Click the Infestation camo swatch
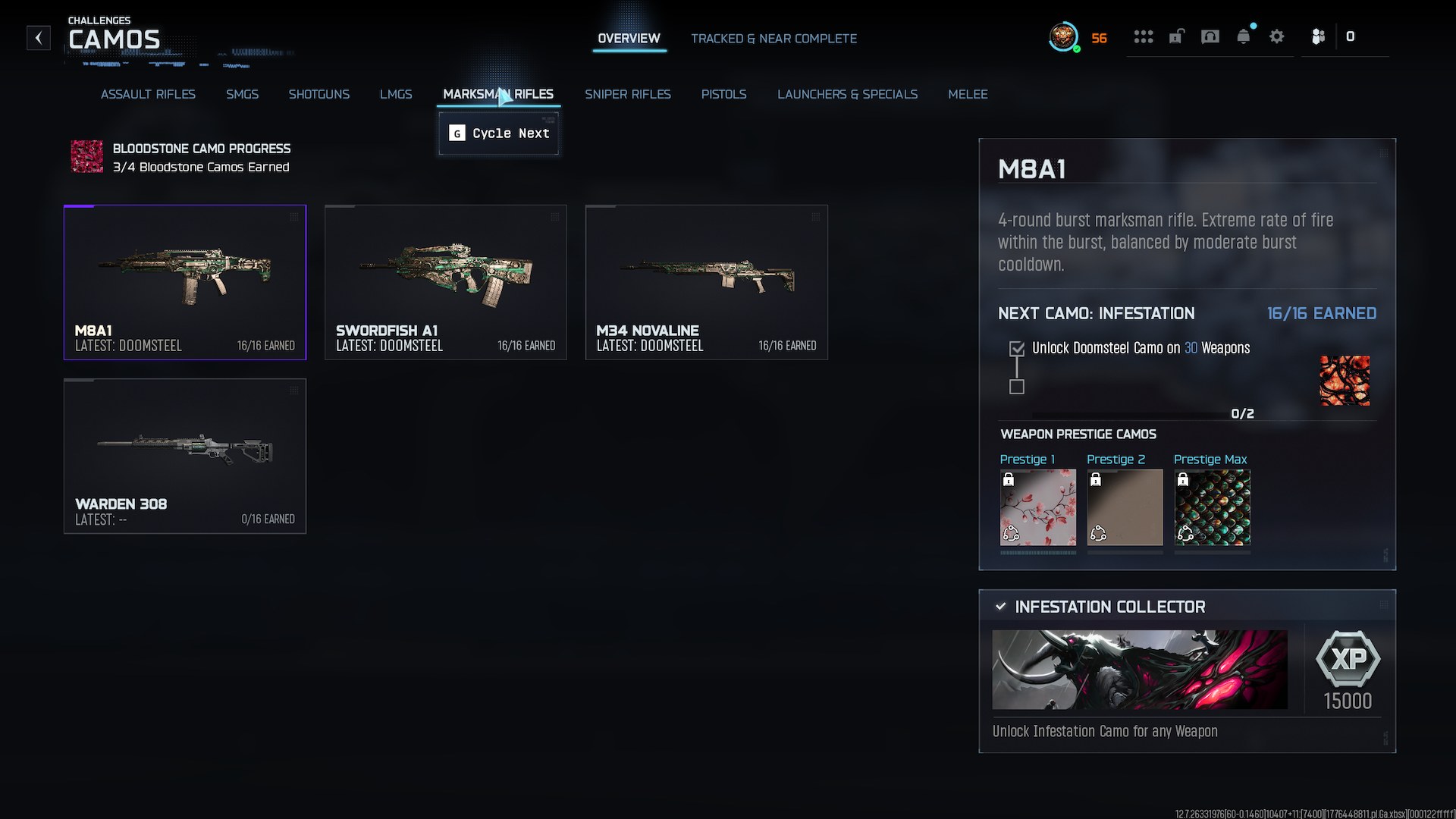Image resolution: width=1456 pixels, height=819 pixels. 1345,381
